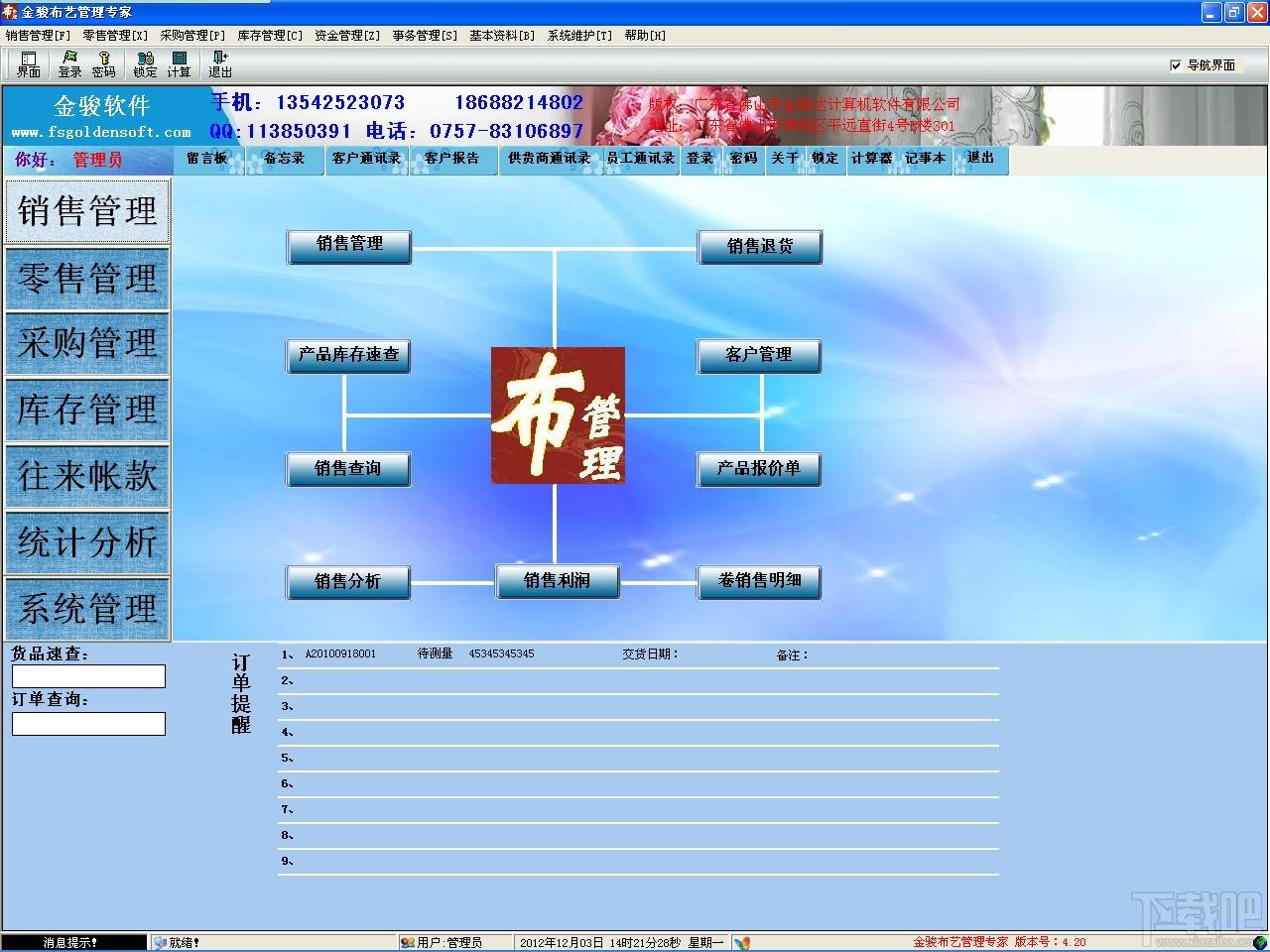Select 零售管理 in left sidebar
This screenshot has width=1270, height=952.
pyautogui.click(x=87, y=278)
